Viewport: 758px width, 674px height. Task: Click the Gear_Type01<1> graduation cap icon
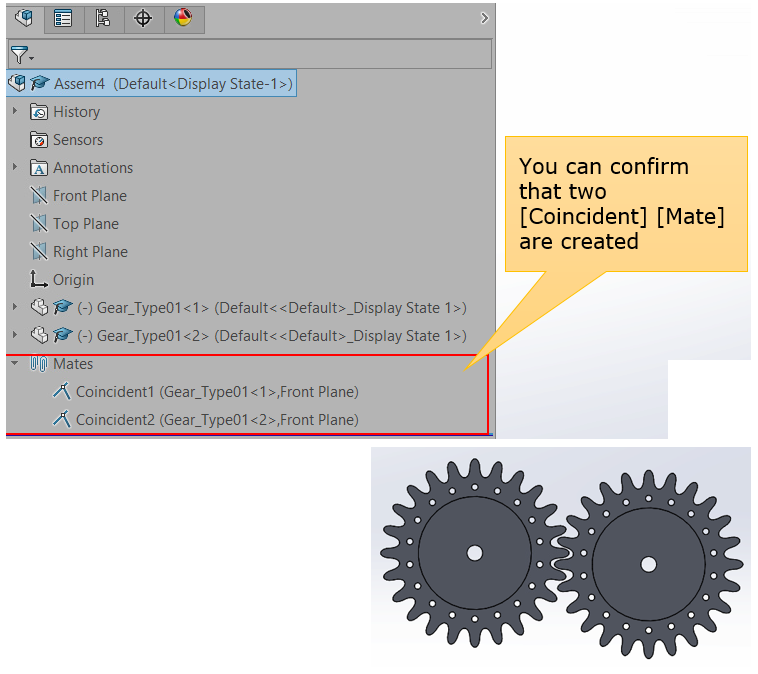click(62, 307)
